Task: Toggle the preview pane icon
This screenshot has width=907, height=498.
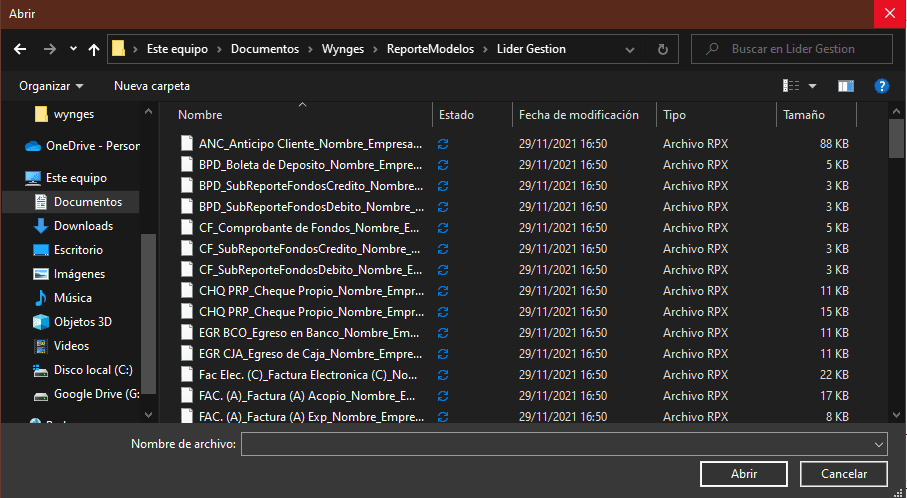Action: pos(846,86)
